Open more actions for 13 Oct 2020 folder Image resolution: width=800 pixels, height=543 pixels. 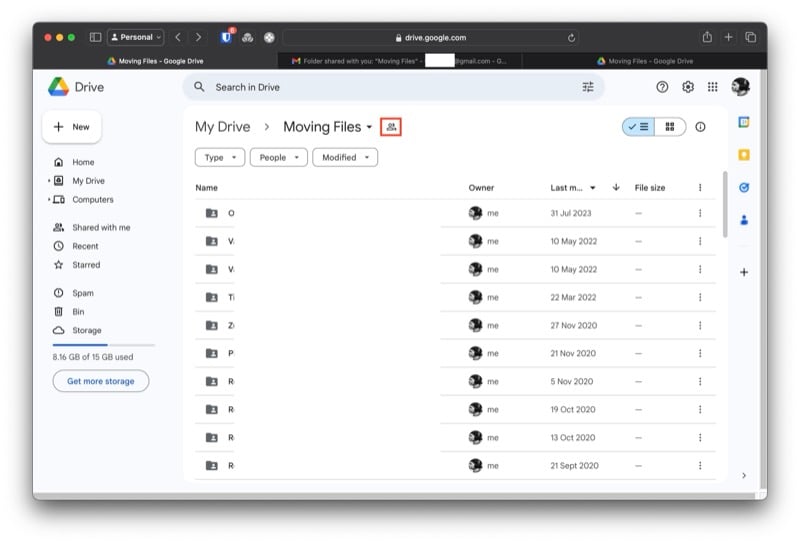(700, 438)
